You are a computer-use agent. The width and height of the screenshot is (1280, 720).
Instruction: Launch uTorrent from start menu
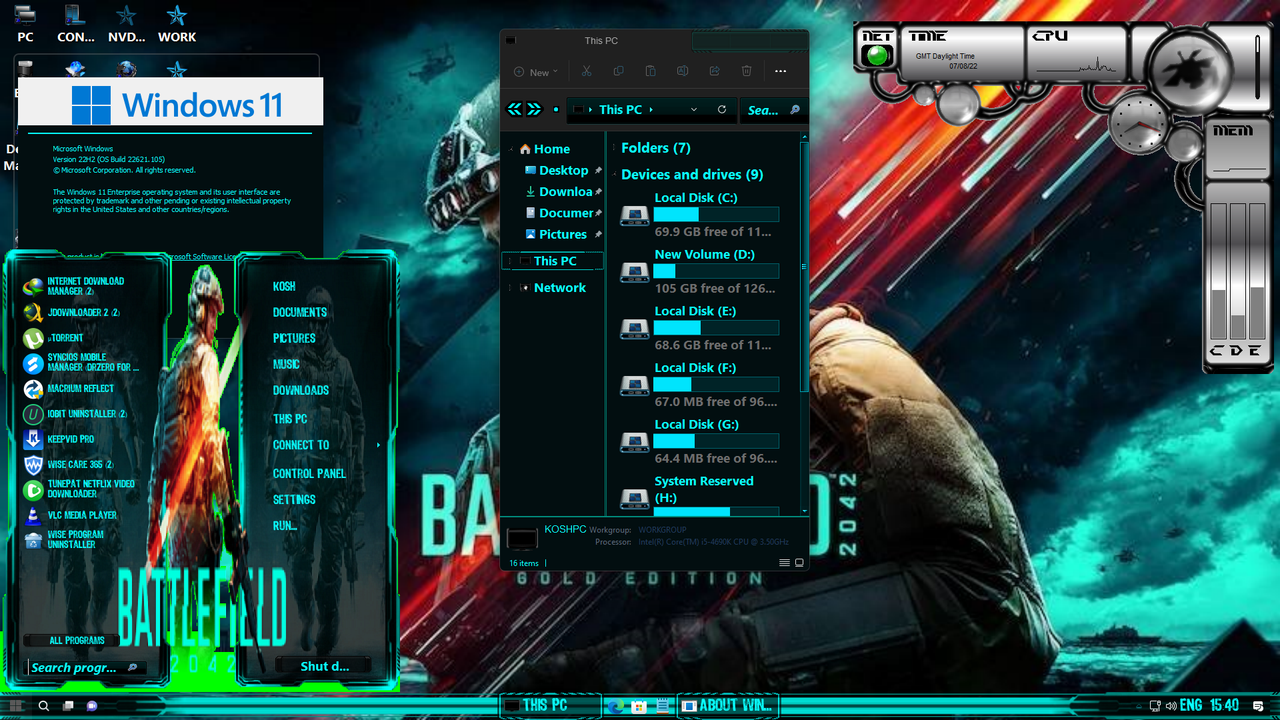point(53,338)
